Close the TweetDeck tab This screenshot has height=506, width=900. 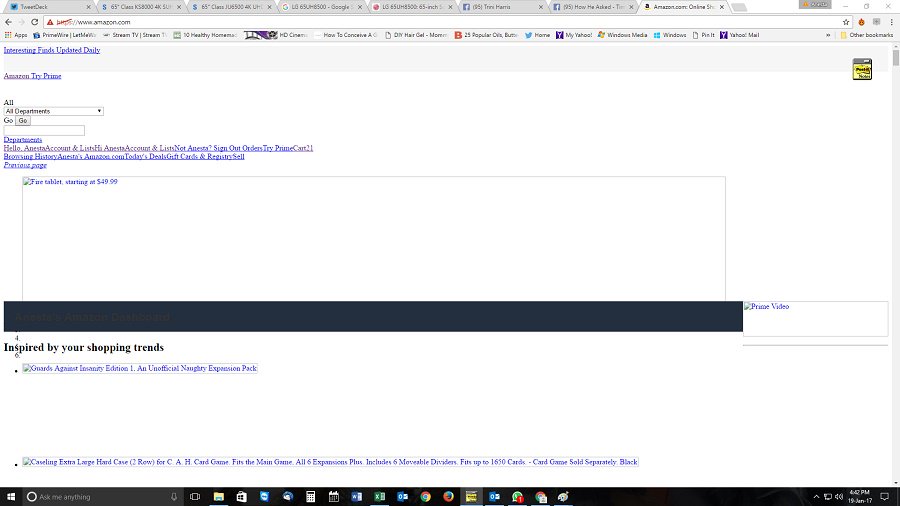click(88, 7)
